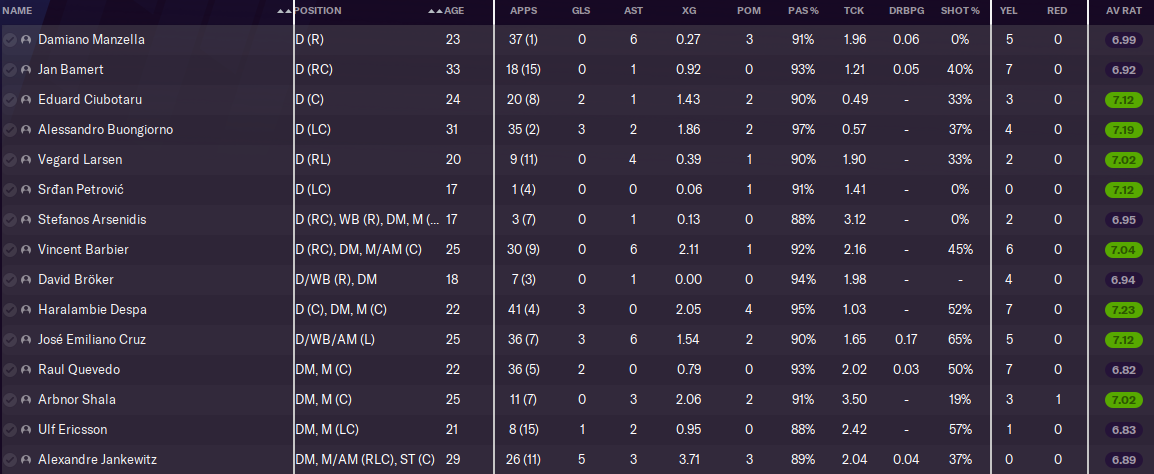Click the XG column header
1154x474 pixels.
689,11
